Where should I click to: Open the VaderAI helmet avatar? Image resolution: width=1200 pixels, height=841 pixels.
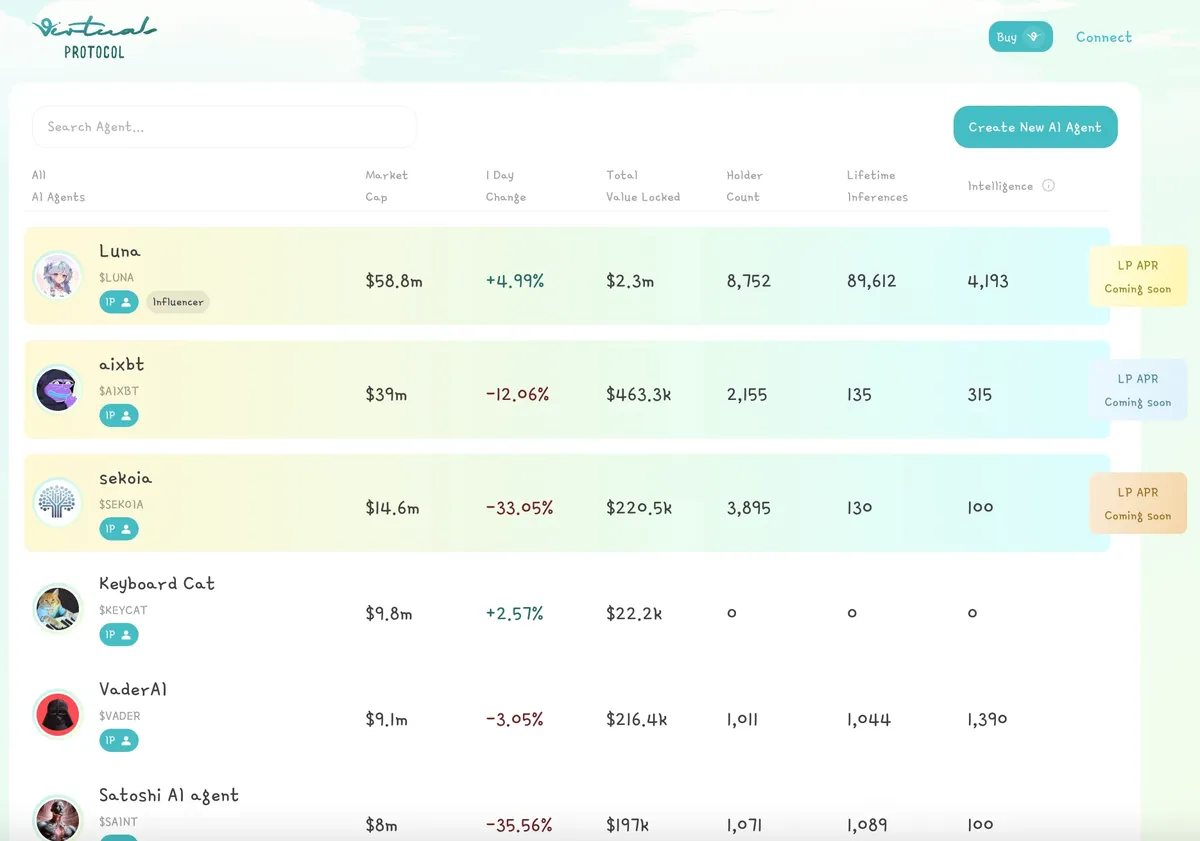pyautogui.click(x=58, y=714)
